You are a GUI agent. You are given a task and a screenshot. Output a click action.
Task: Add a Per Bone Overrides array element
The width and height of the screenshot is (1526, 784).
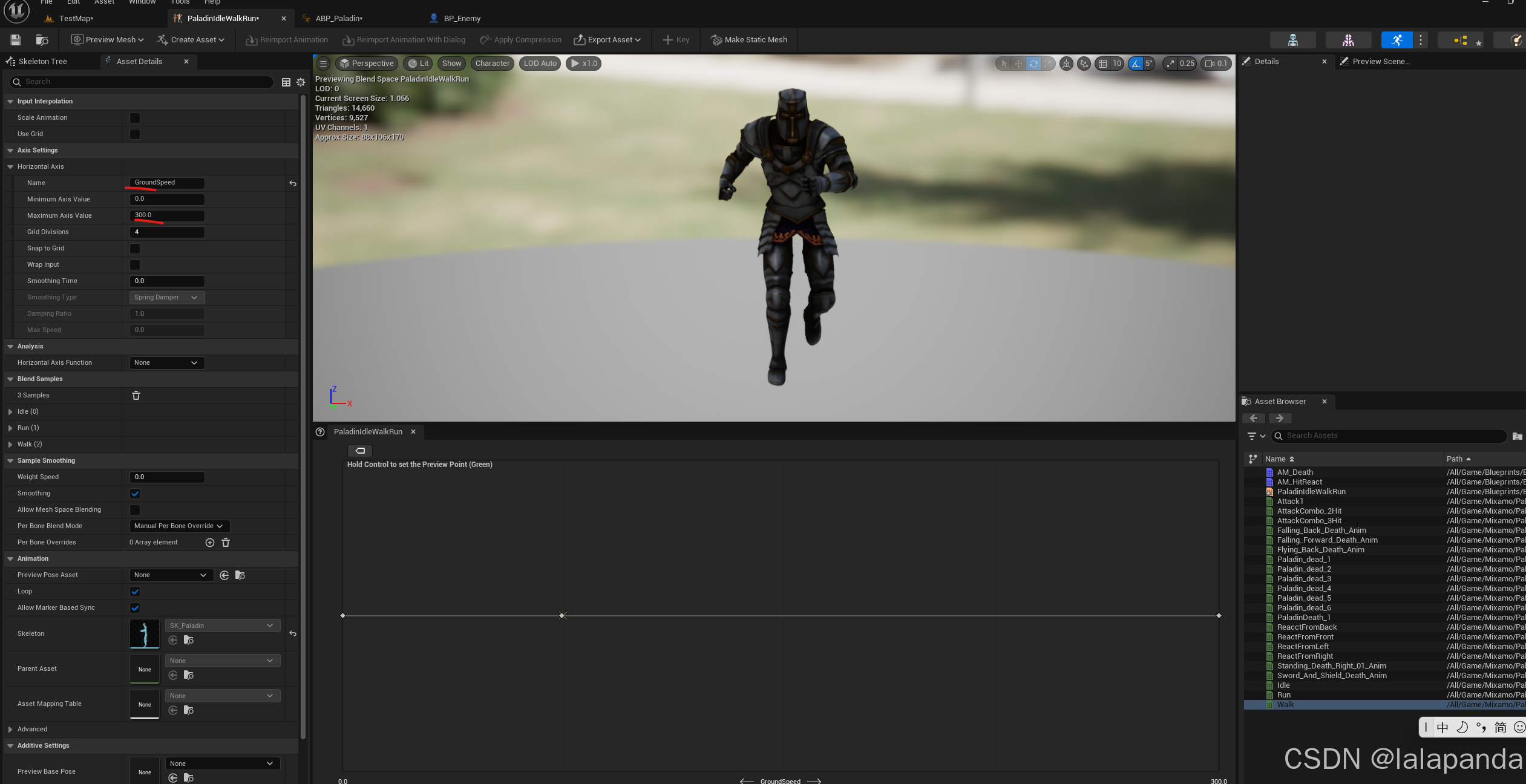coord(210,543)
